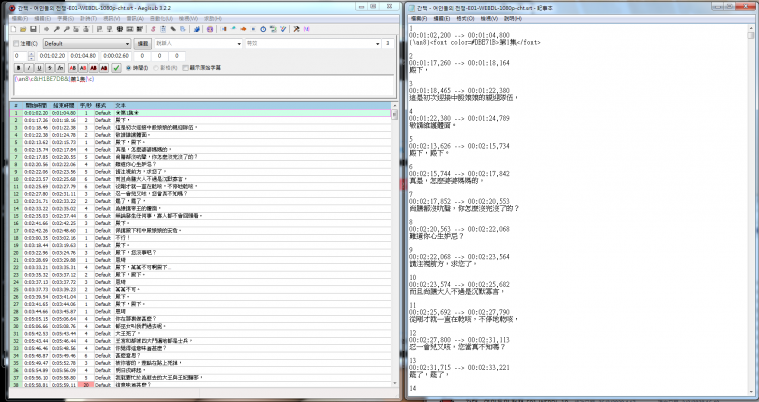Jump video to subtitle end icon
Screen dimensions: 759x402
tap(86, 29)
